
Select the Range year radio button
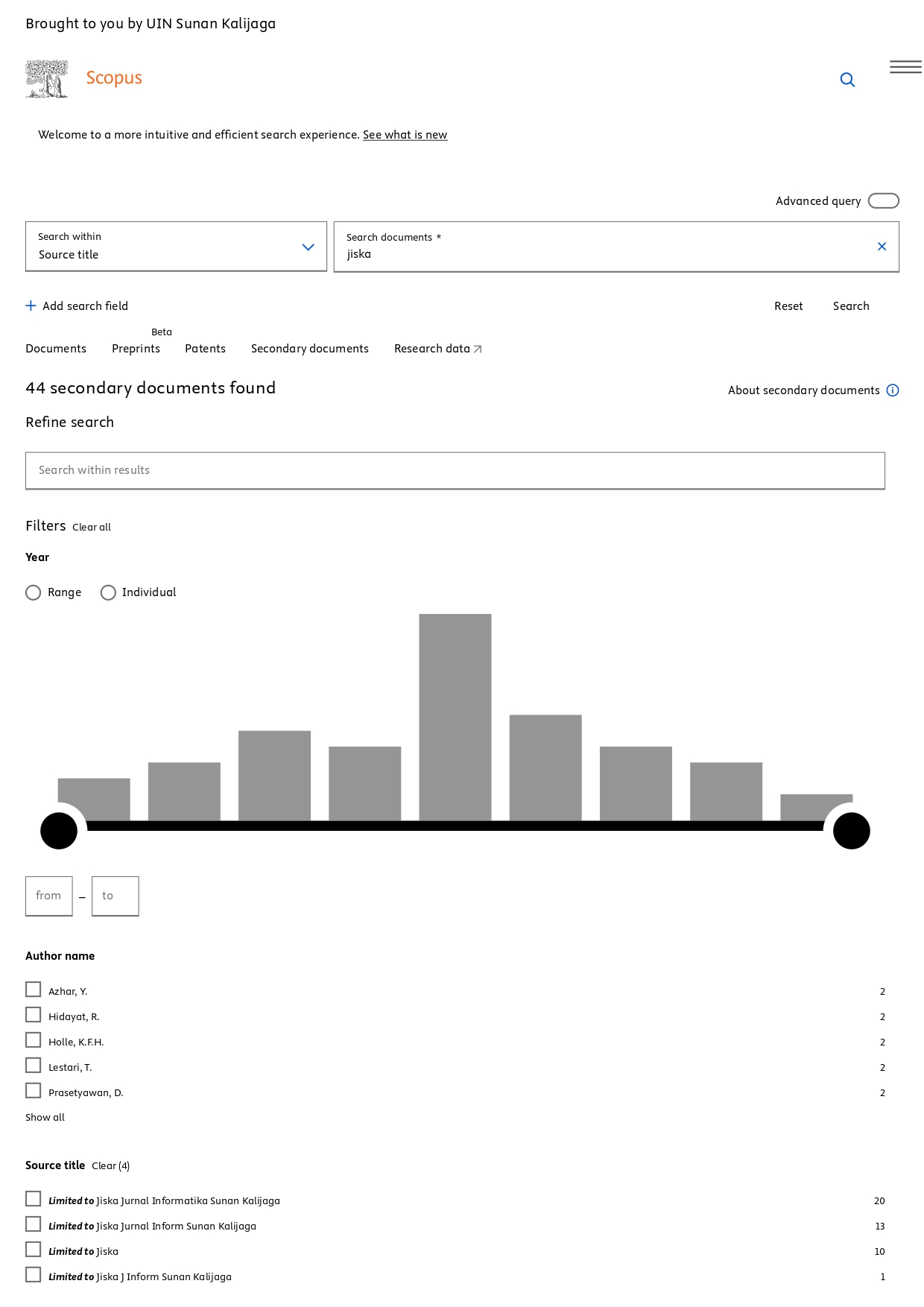click(x=34, y=592)
